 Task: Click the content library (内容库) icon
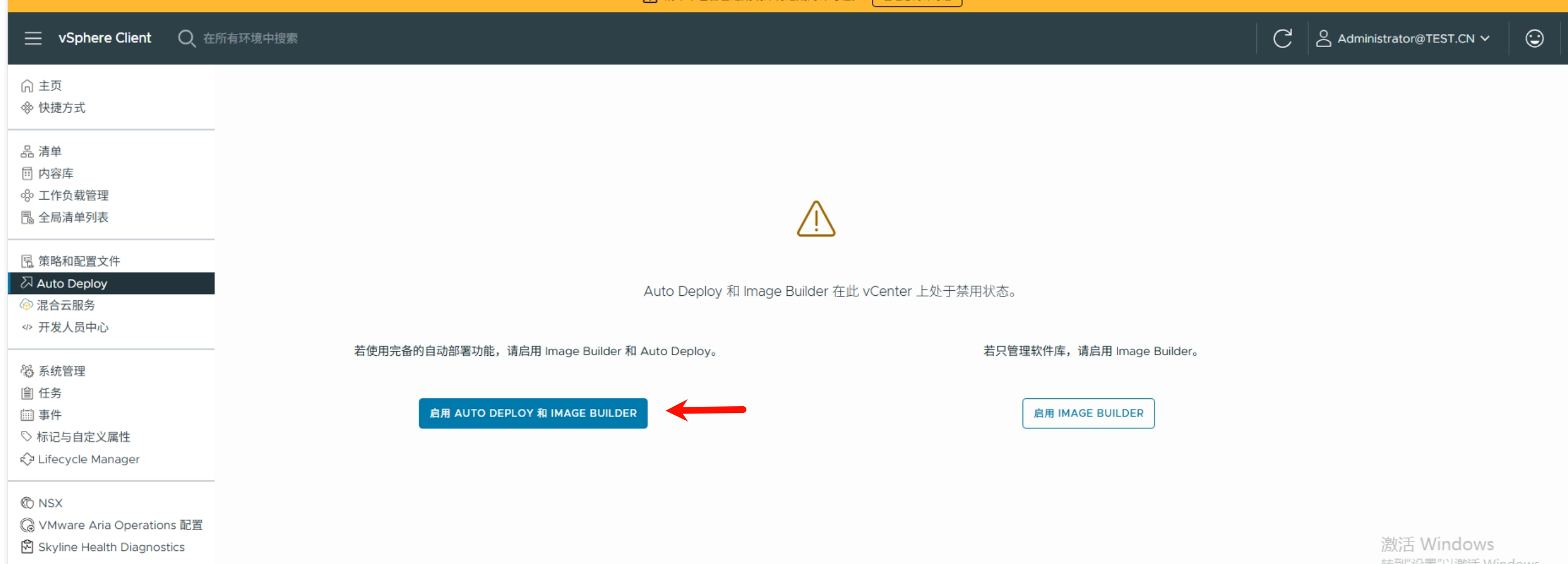(x=27, y=174)
